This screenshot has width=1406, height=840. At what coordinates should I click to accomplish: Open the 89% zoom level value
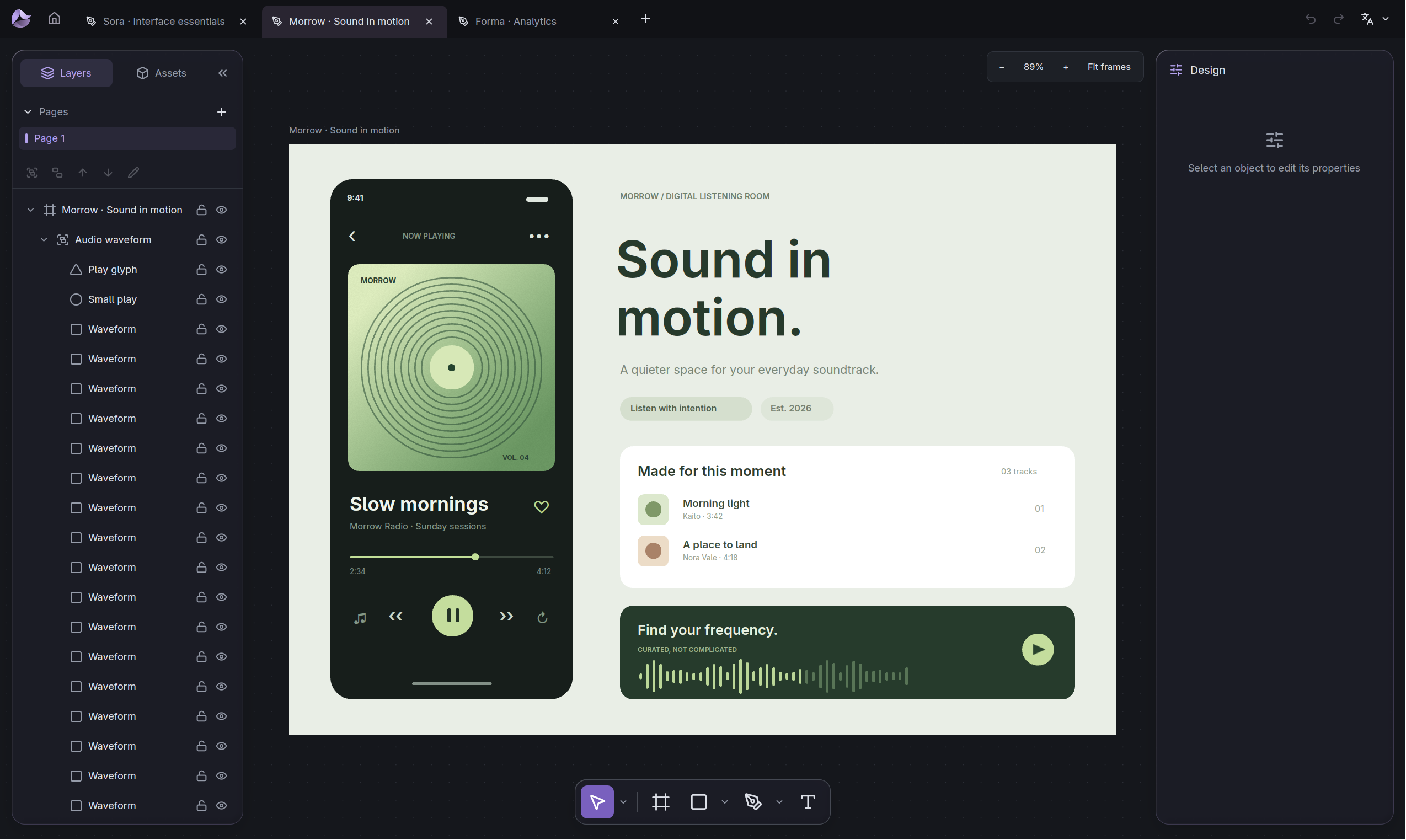(x=1034, y=67)
